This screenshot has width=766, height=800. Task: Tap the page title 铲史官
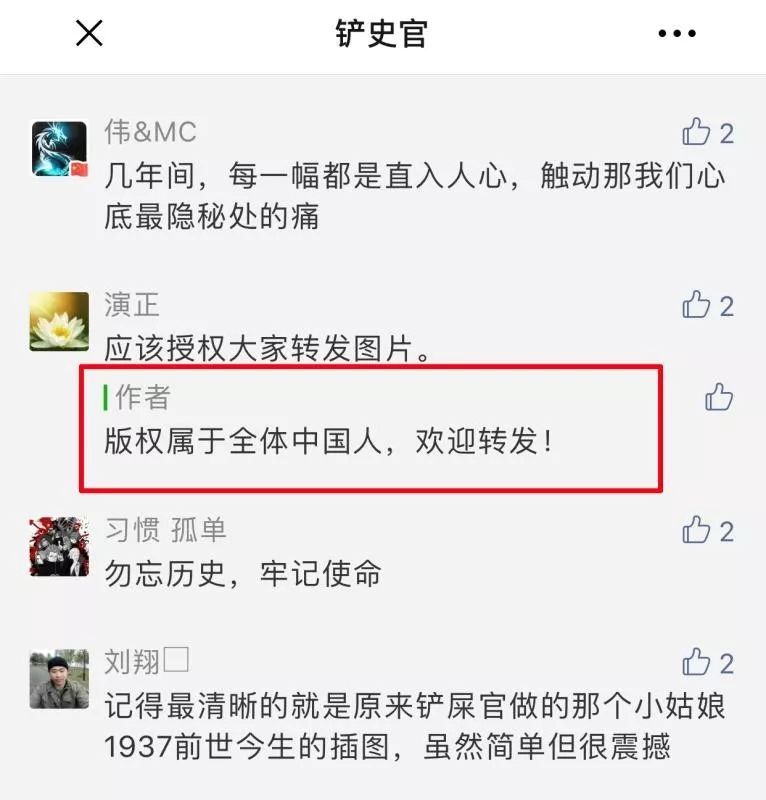click(381, 34)
